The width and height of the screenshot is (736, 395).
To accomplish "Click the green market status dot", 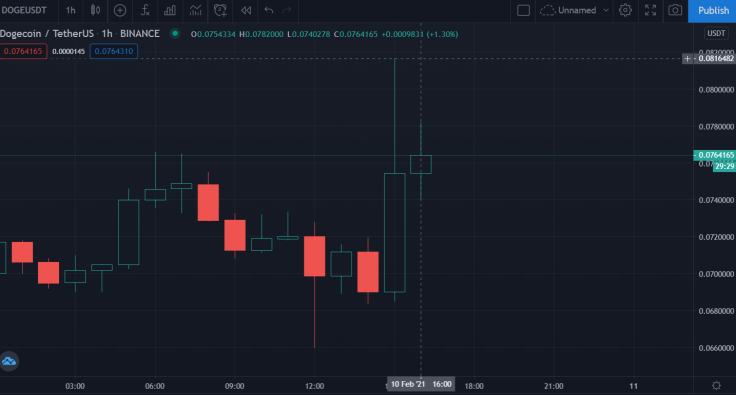I will point(175,33).
